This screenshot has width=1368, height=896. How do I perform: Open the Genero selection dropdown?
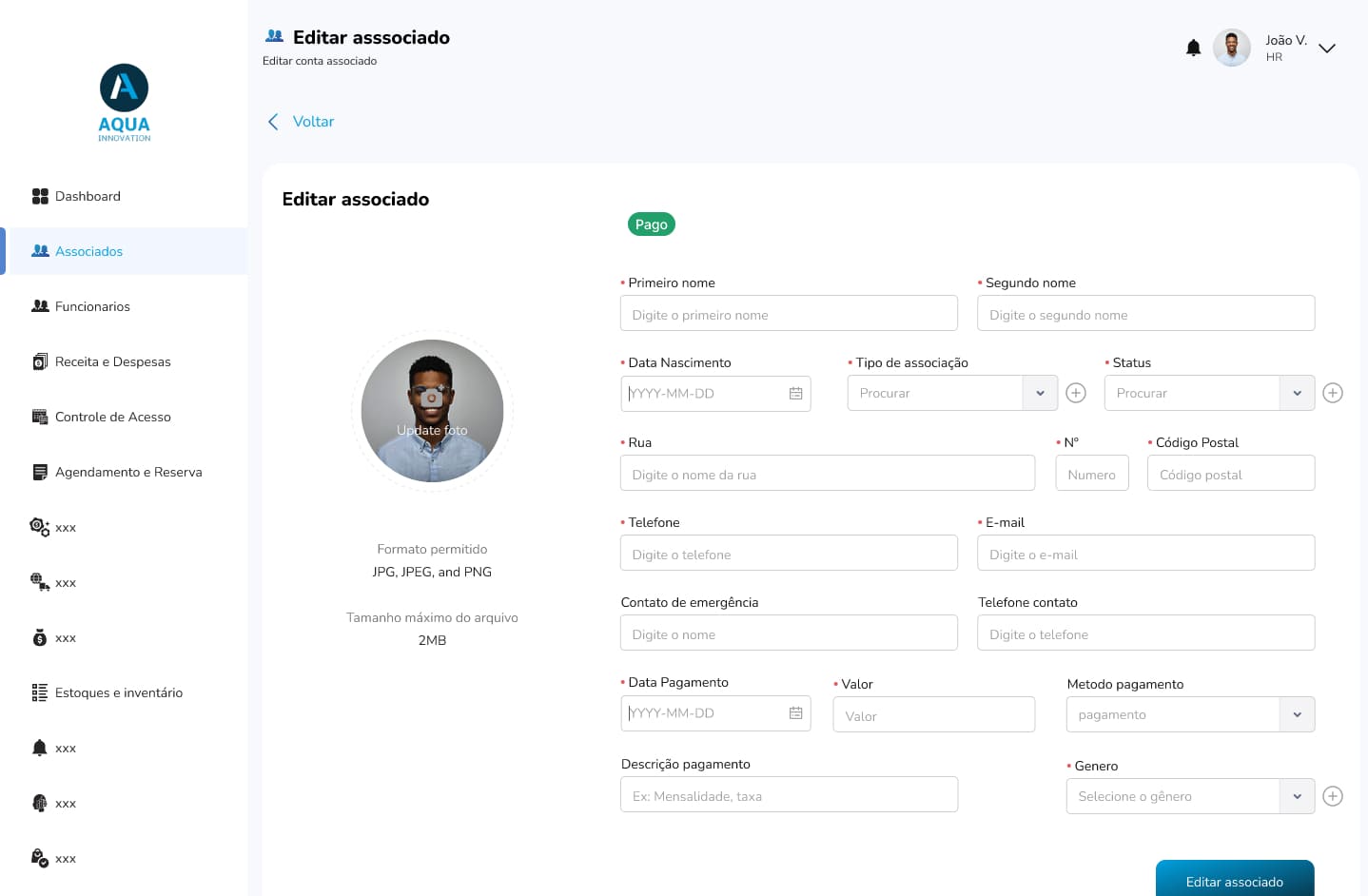point(1297,796)
